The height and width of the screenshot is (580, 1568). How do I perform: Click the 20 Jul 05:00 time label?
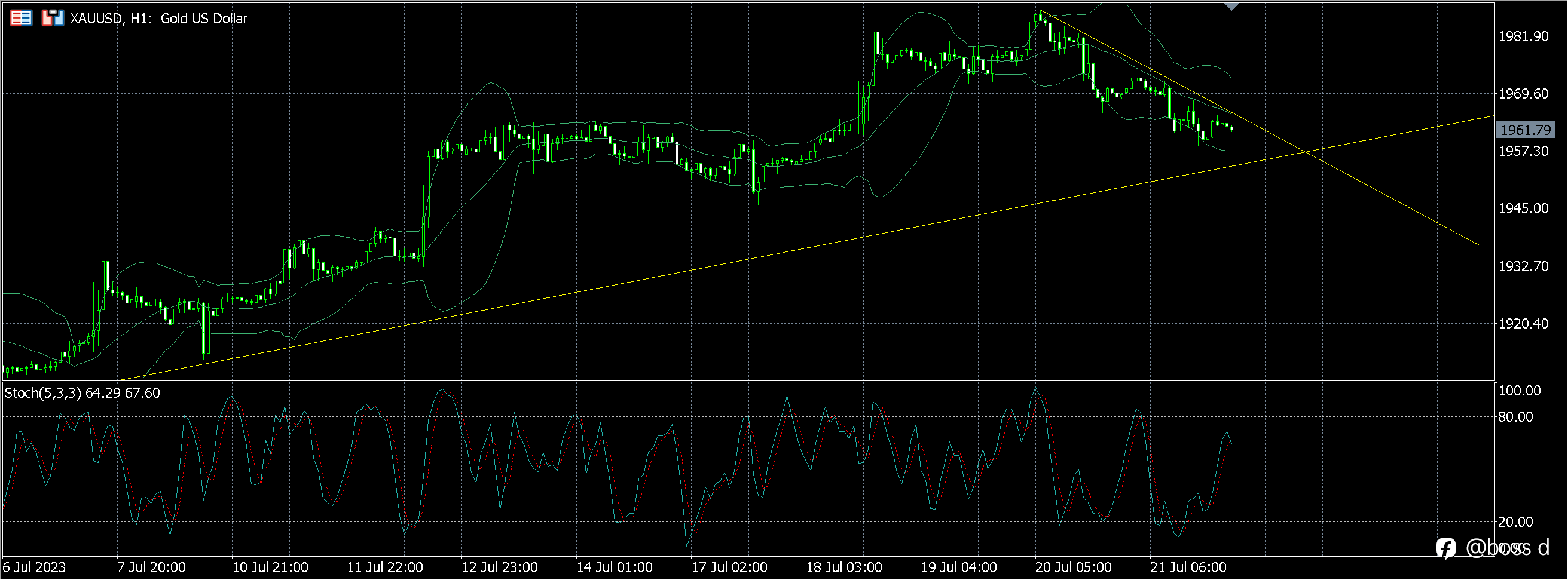(1074, 568)
